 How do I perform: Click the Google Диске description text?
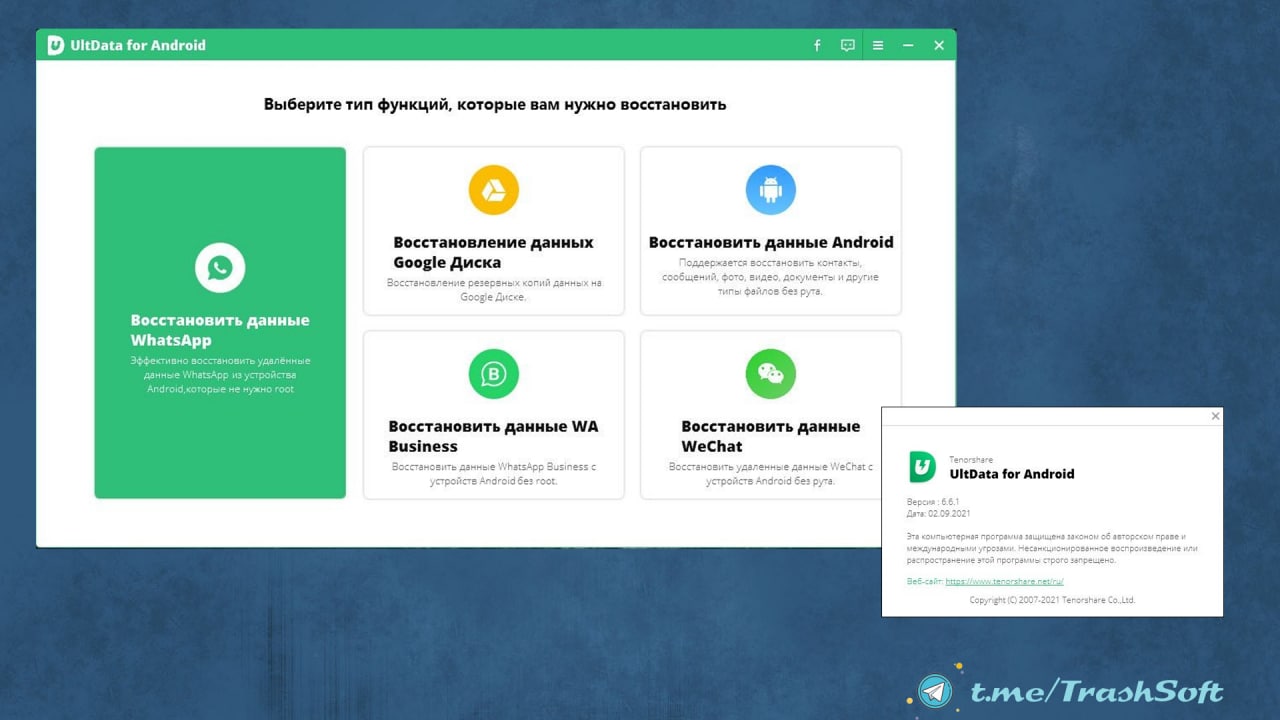point(494,290)
